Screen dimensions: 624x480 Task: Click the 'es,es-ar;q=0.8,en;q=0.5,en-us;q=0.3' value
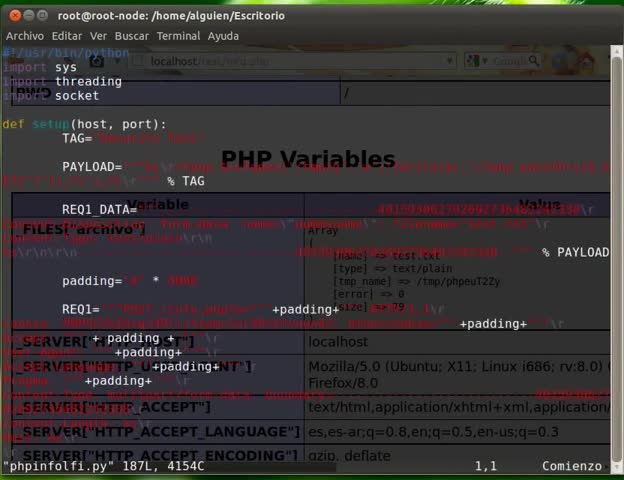pyautogui.click(x=433, y=432)
